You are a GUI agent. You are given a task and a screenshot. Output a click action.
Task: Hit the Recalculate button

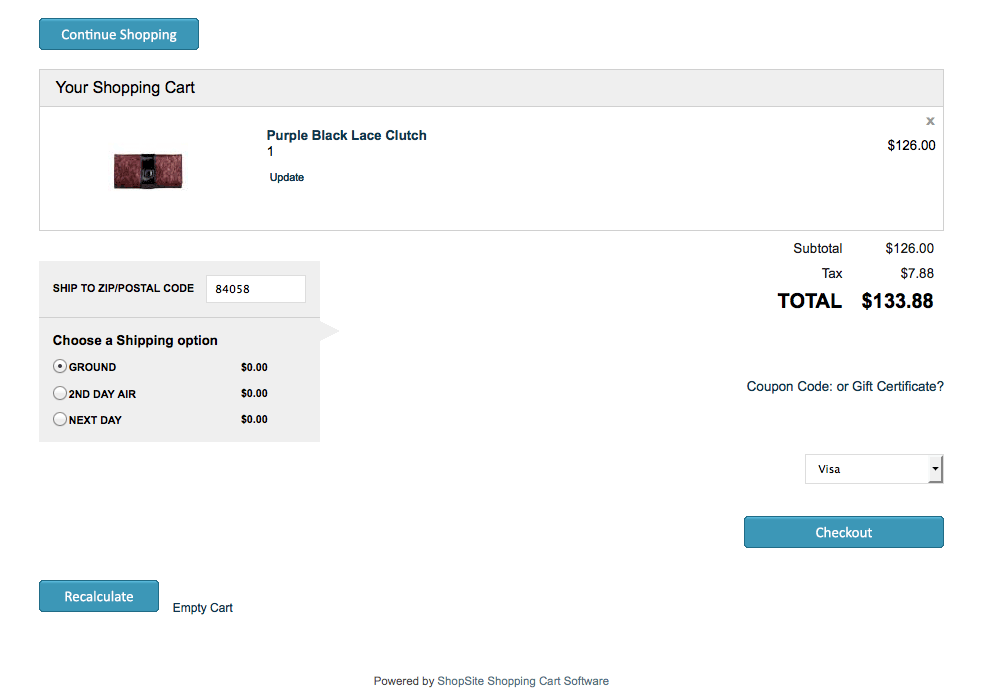coord(99,596)
